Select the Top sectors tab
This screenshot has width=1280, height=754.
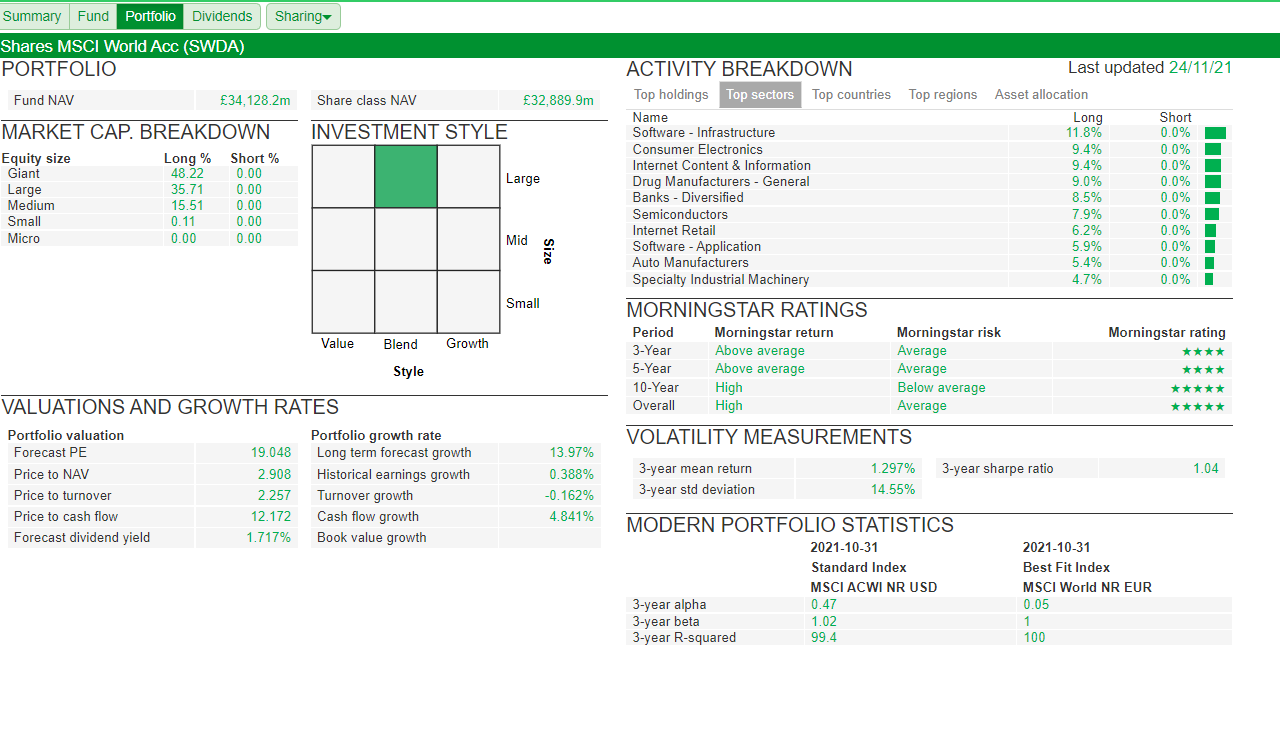click(760, 95)
